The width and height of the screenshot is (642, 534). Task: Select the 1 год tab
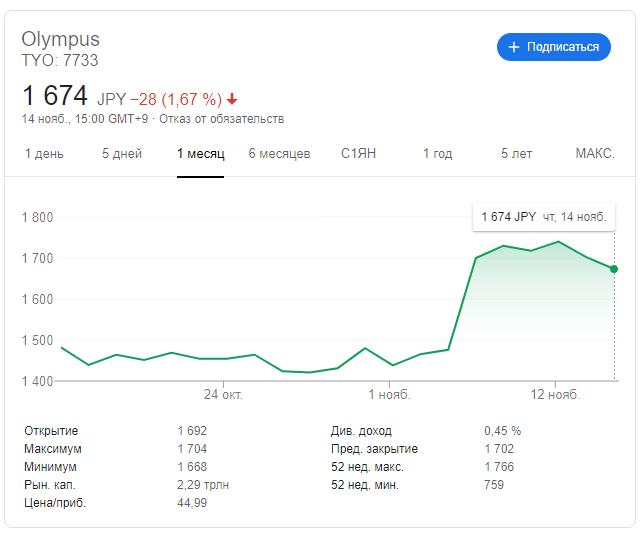click(x=437, y=154)
